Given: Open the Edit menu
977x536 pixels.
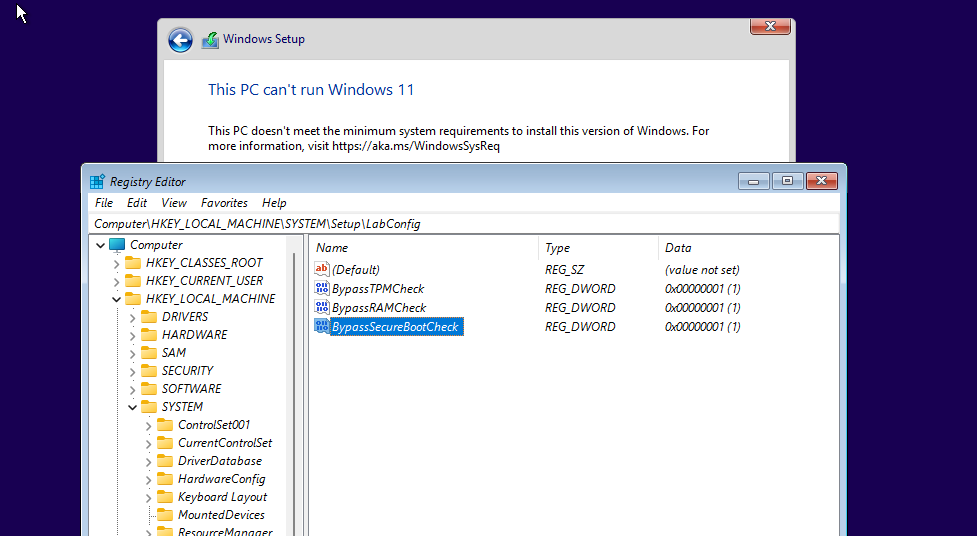Looking at the screenshot, I should click(136, 203).
